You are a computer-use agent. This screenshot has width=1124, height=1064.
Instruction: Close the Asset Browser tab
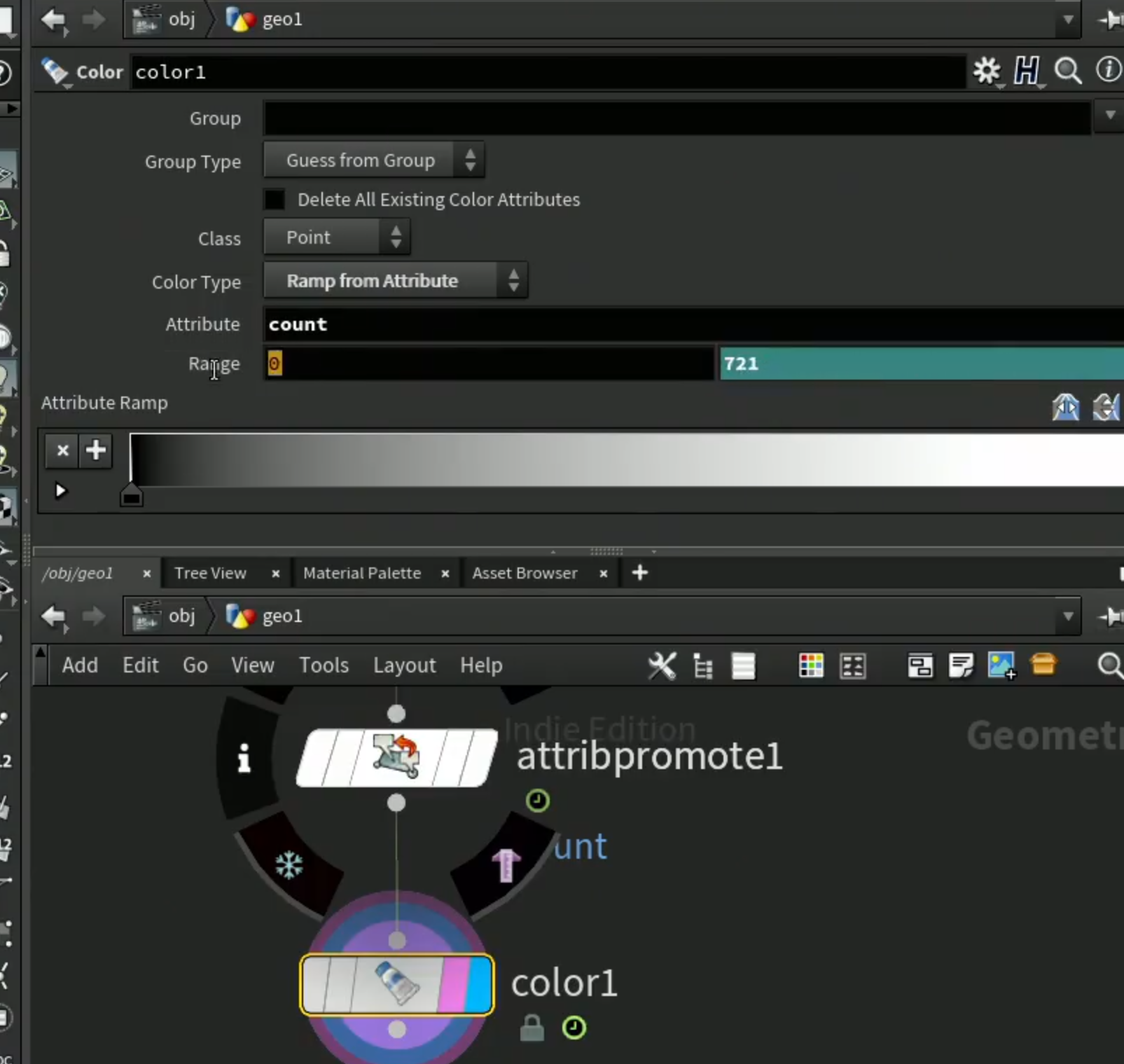[x=603, y=574]
